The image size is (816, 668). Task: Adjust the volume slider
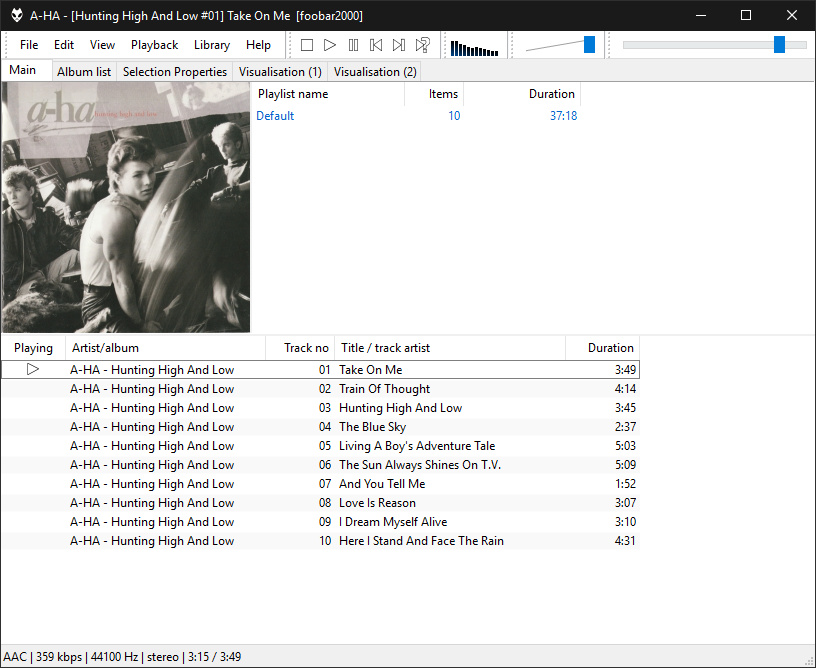point(589,44)
